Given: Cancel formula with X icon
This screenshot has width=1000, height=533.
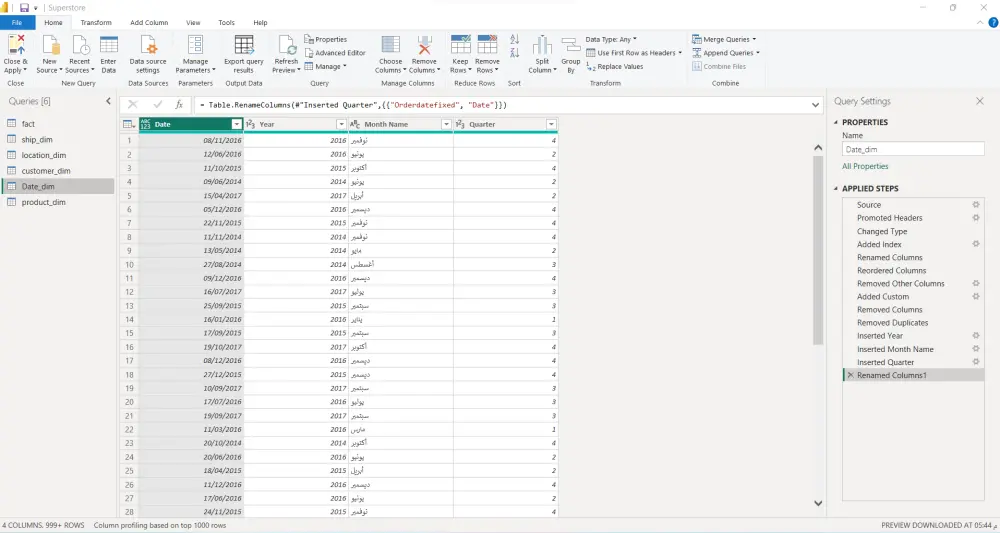Looking at the screenshot, I should coord(133,105).
